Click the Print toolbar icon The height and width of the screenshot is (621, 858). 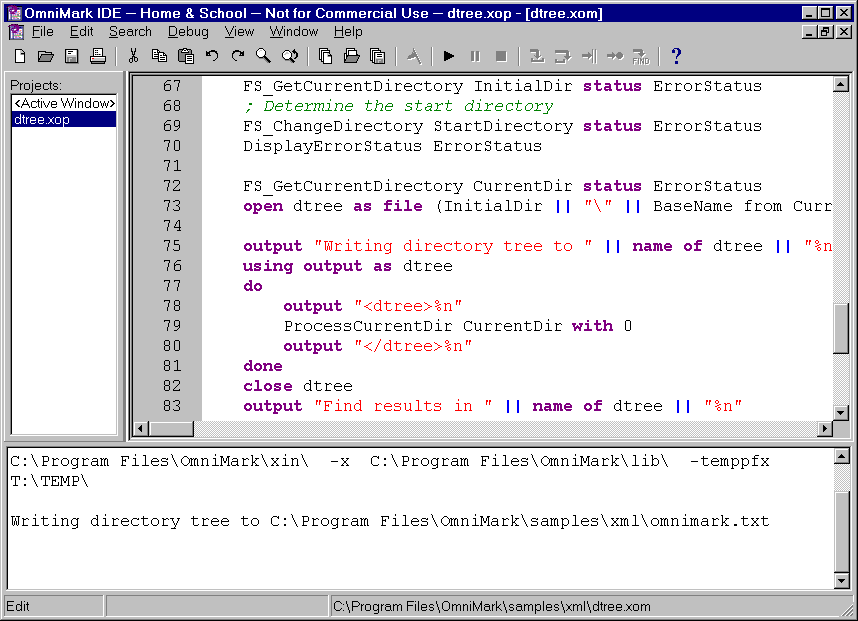pyautogui.click(x=98, y=56)
